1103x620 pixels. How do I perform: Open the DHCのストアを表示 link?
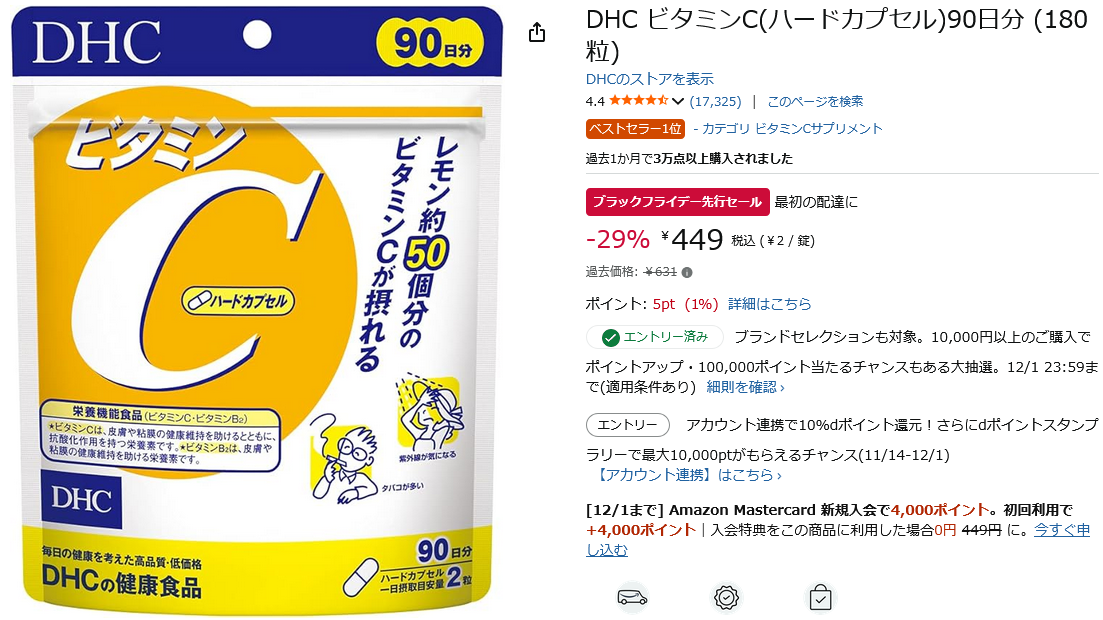[x=649, y=79]
